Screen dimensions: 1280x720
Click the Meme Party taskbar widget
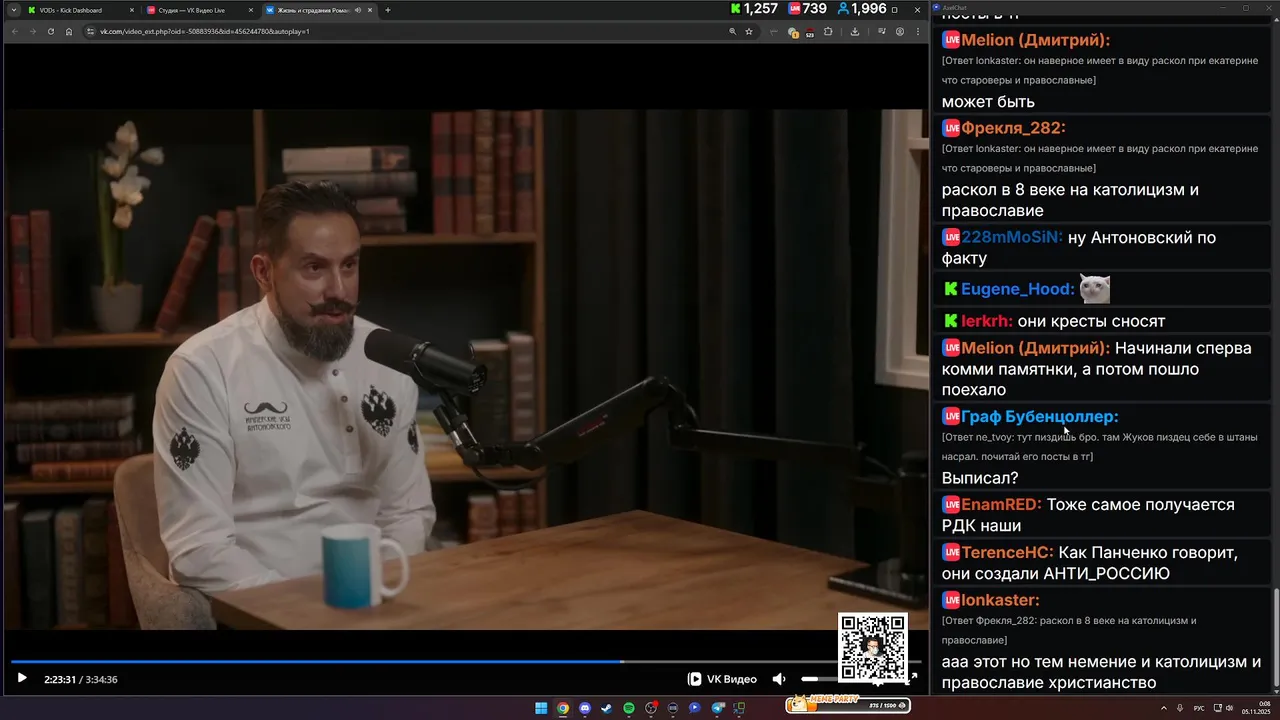pos(848,705)
